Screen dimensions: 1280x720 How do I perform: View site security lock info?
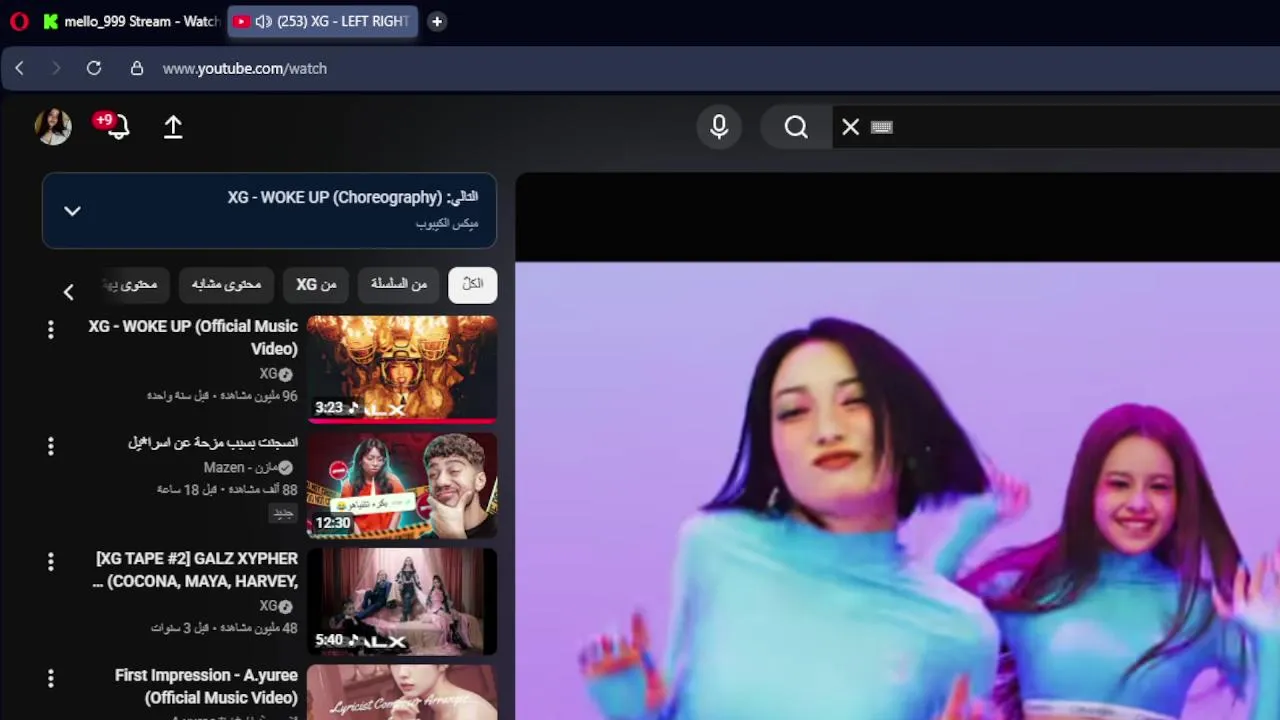tap(137, 68)
